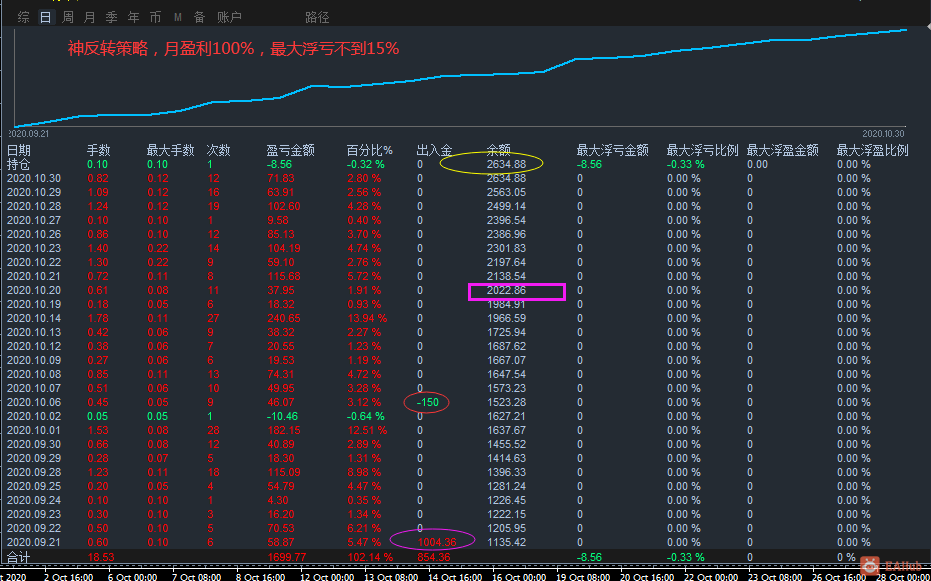Open the 账户 account tab
Image resolution: width=931 pixels, height=581 pixels.
(229, 17)
